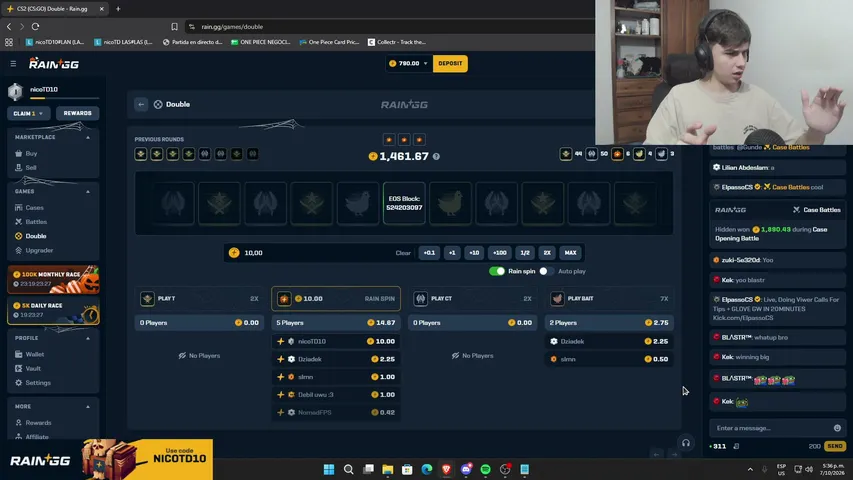This screenshot has height=480, width=853.
Task: Open Rewards link under More
Action: click(x=38, y=422)
